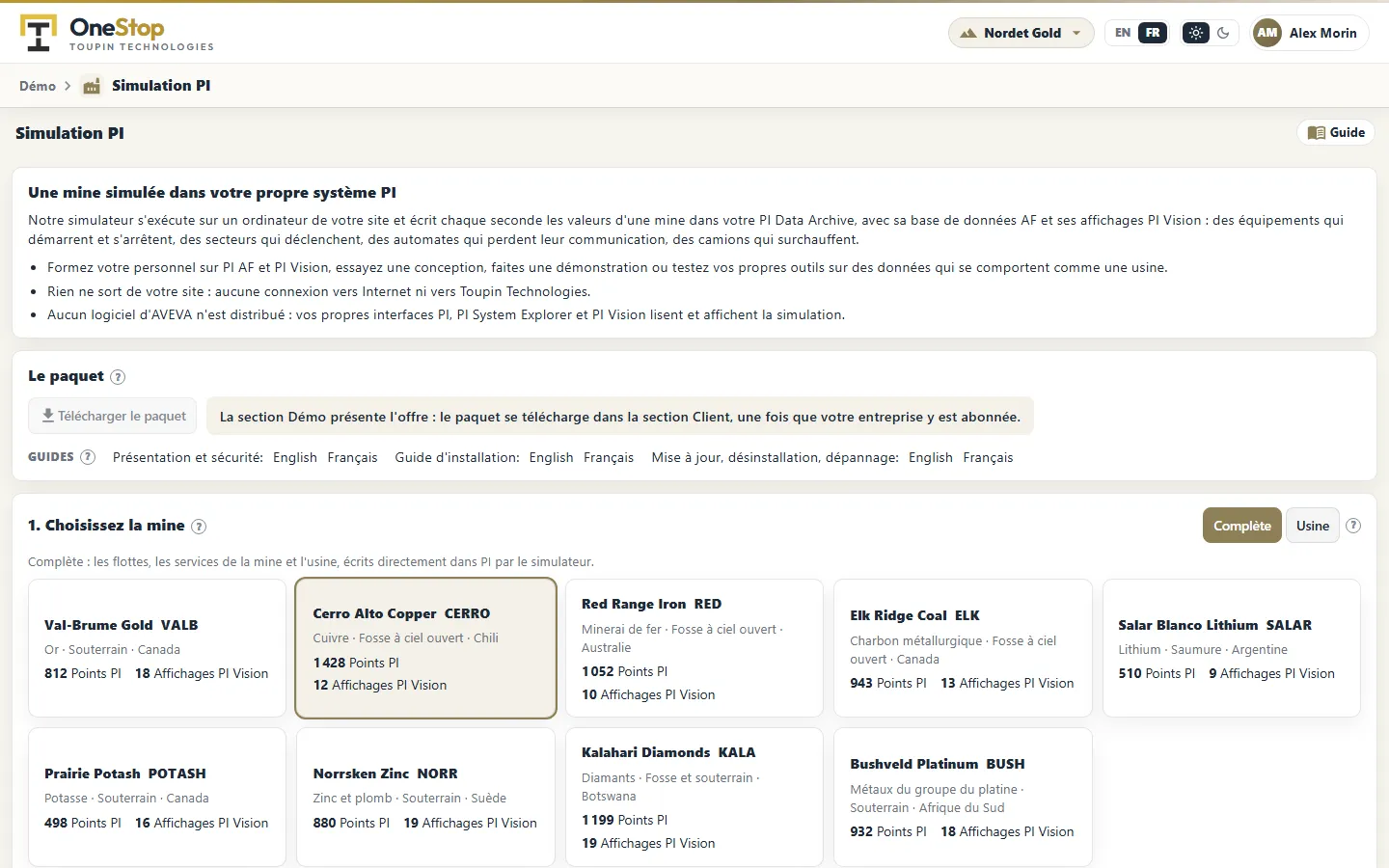Open Français Mise à jour, désinstallation guide
Image resolution: width=1389 pixels, height=868 pixels.
988,457
